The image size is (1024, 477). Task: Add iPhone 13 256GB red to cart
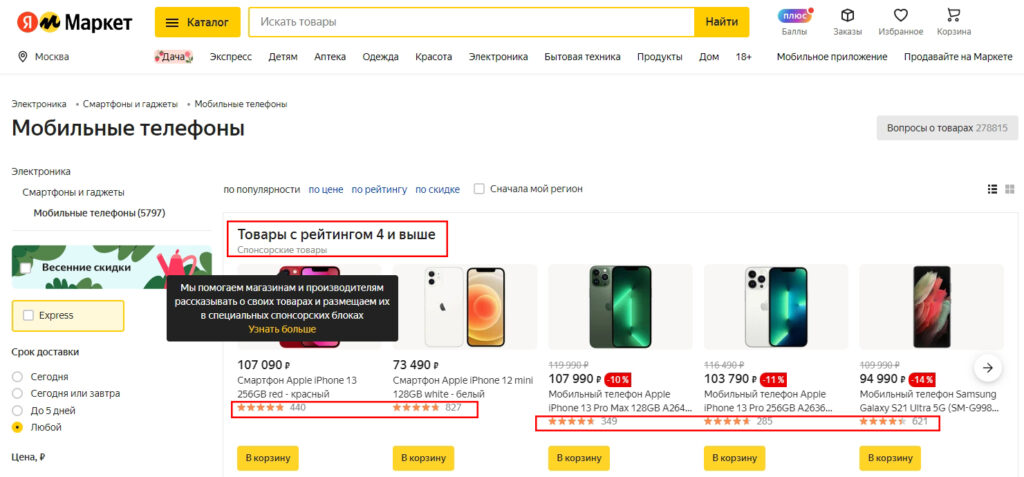coord(268,458)
